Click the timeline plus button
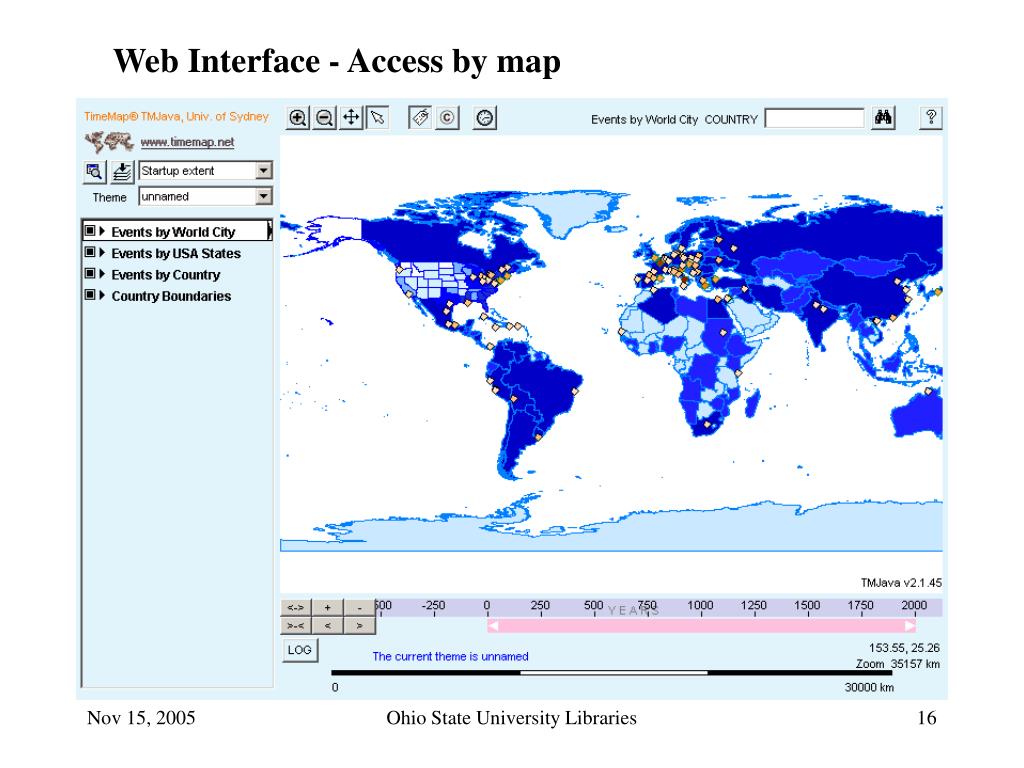The height and width of the screenshot is (768, 1024). click(x=328, y=608)
